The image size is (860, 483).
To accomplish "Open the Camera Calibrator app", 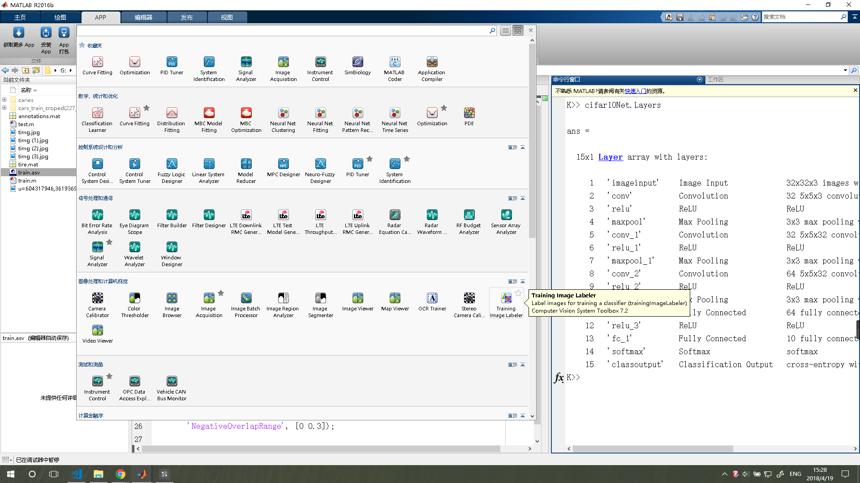I will click(x=97, y=304).
